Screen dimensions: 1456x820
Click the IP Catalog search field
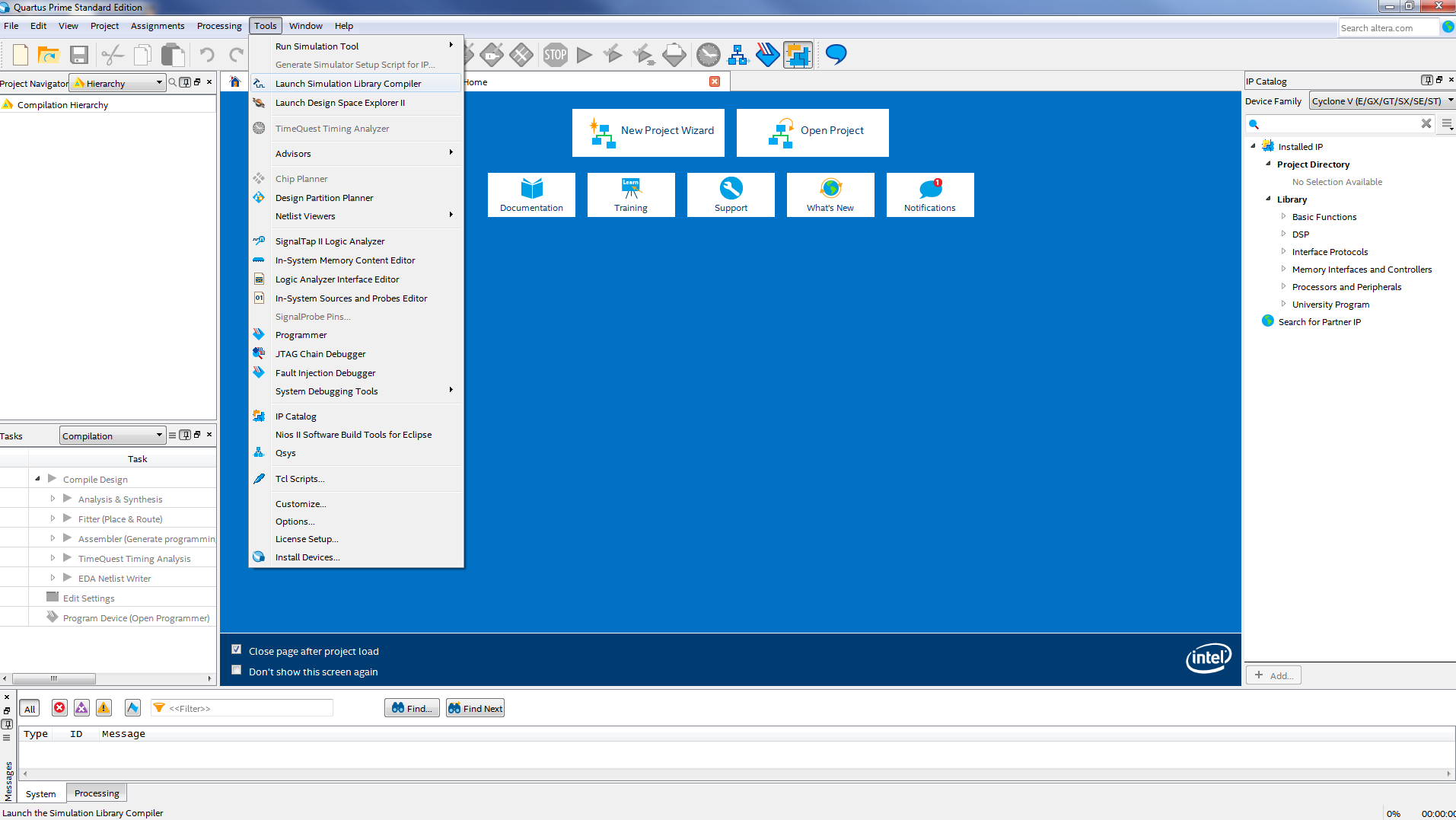click(x=1340, y=123)
